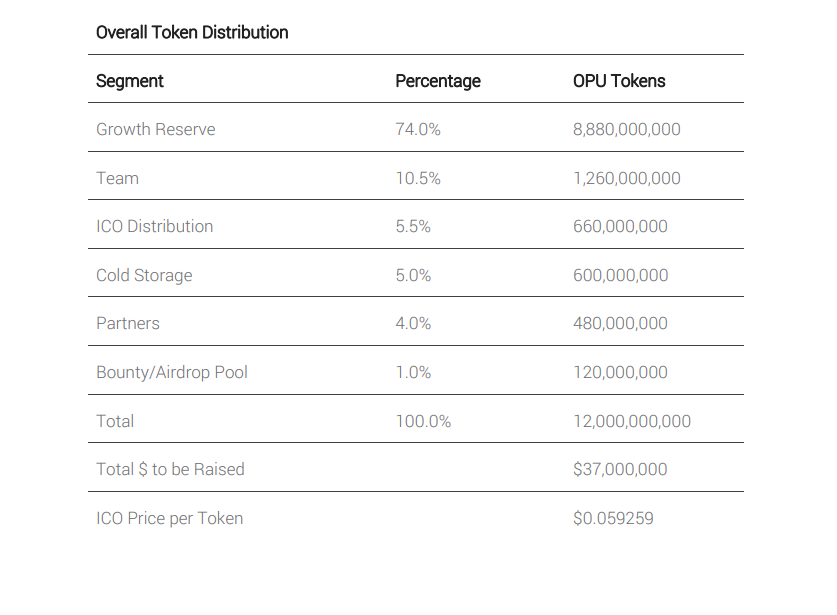Click the 1,260,000,000 token amount
The image size is (837, 615).
point(627,178)
